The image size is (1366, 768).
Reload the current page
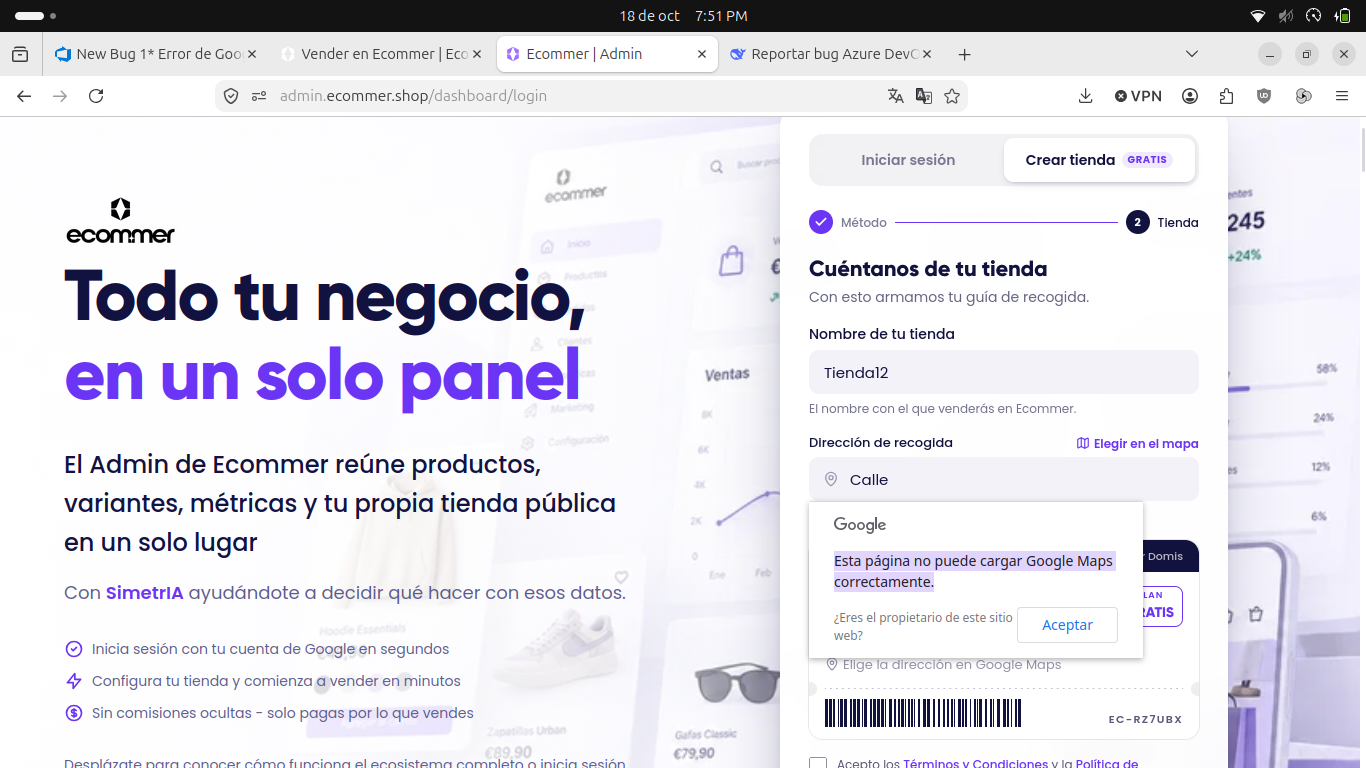96,96
